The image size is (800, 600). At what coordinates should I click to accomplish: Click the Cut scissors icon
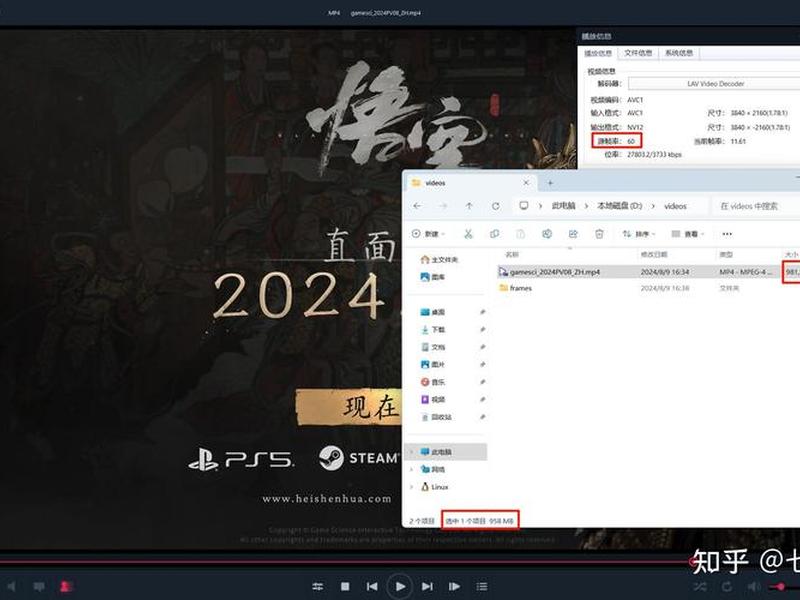pyautogui.click(x=468, y=234)
